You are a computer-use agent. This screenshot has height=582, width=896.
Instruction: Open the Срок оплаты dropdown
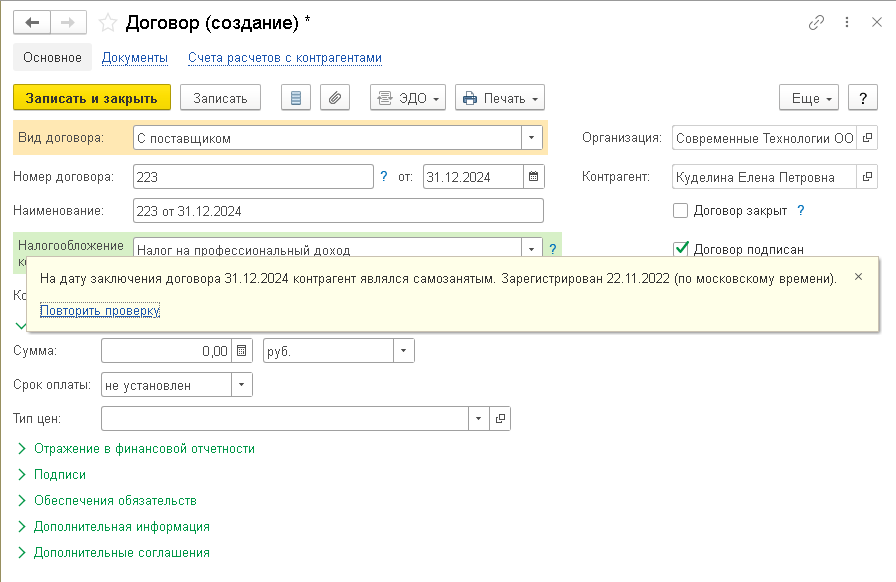click(x=241, y=385)
